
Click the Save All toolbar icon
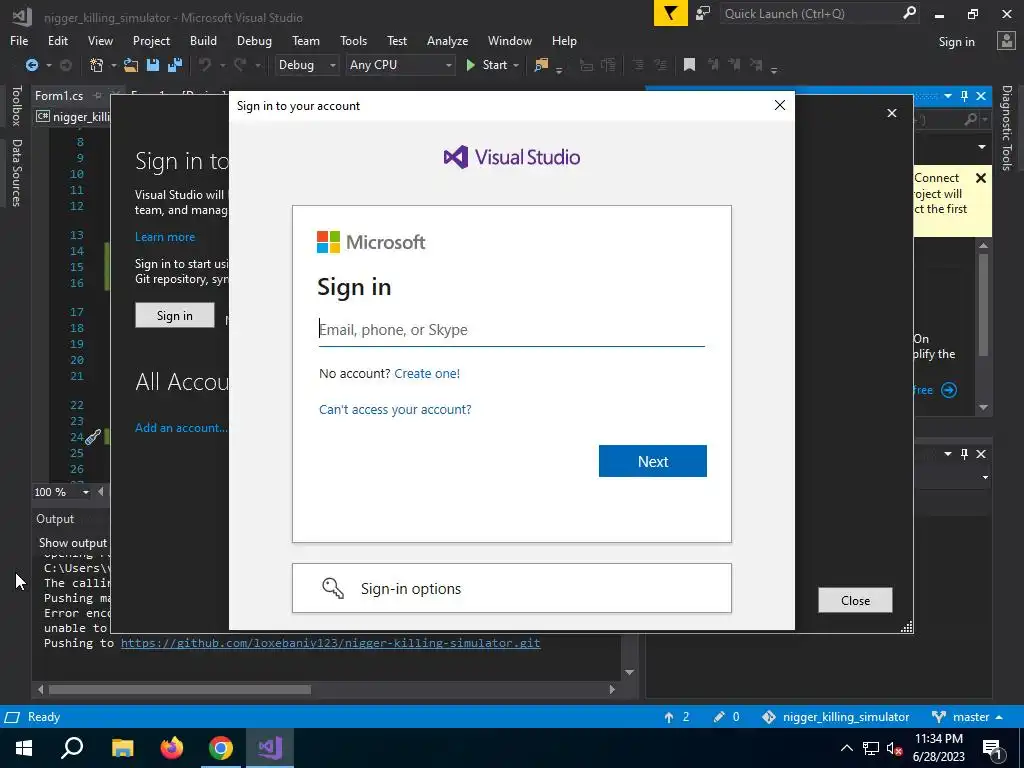pos(175,65)
